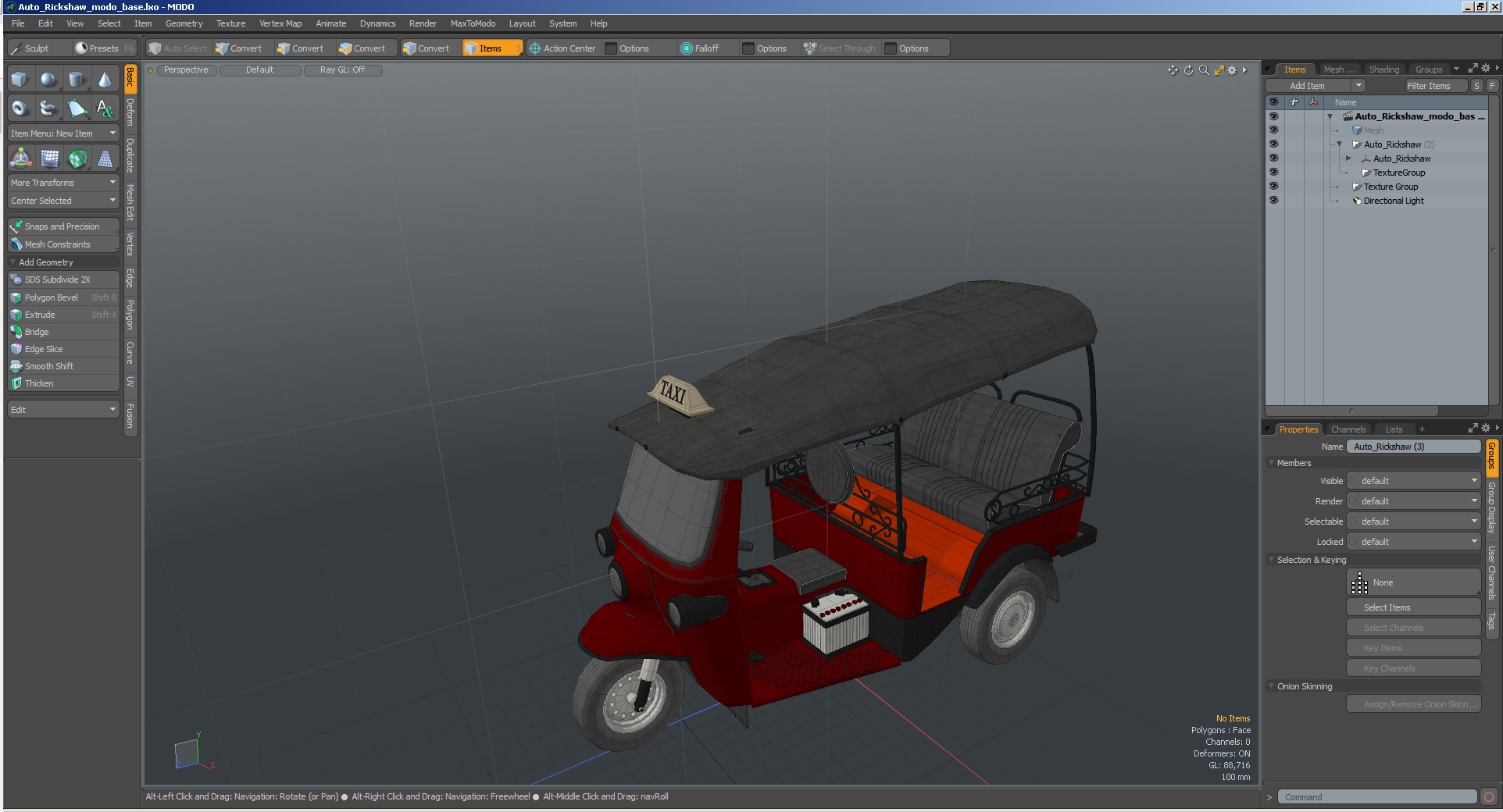Click the Name field Auto_Rickshaw (3)
The height and width of the screenshot is (812, 1503).
pos(1414,447)
